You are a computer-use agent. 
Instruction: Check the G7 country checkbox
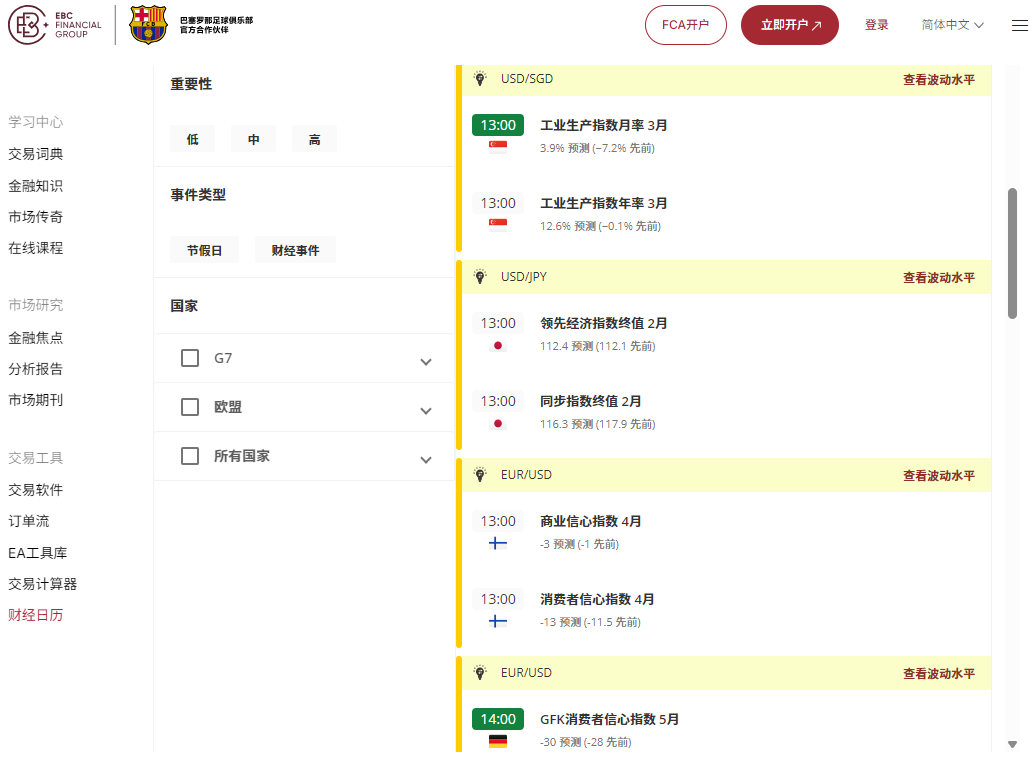tap(190, 358)
